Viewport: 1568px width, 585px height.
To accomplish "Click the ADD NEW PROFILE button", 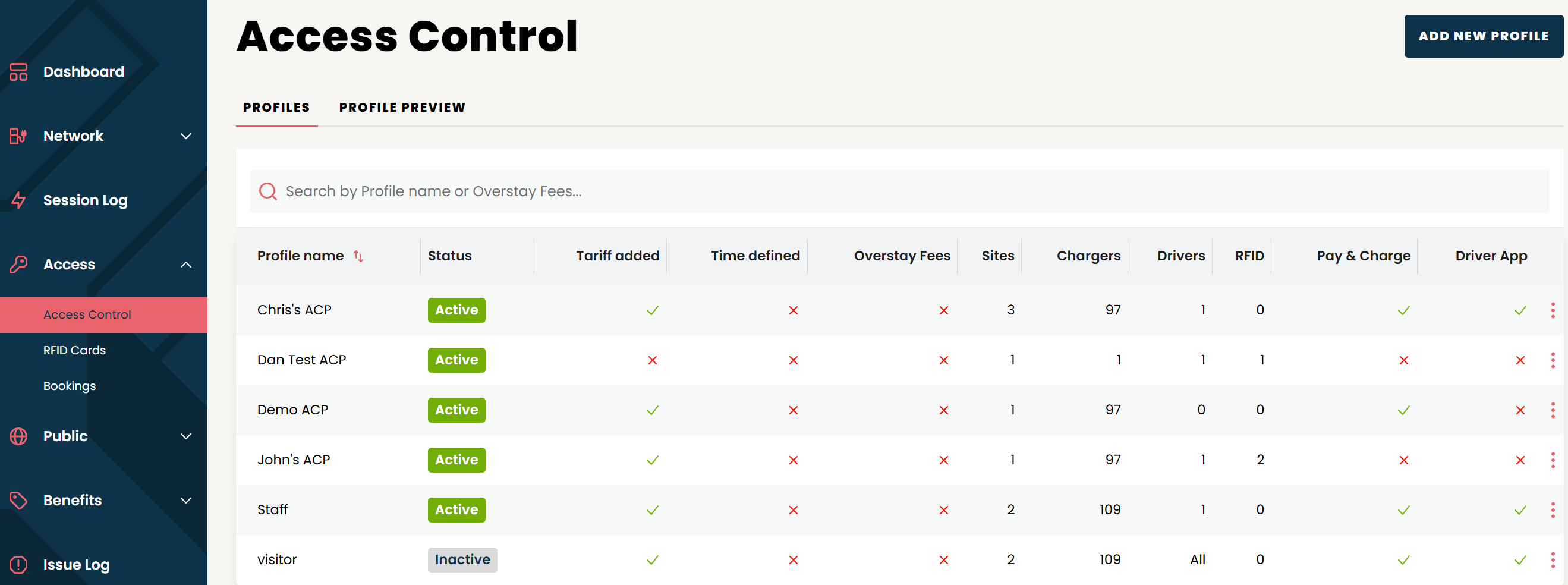I will click(x=1484, y=36).
